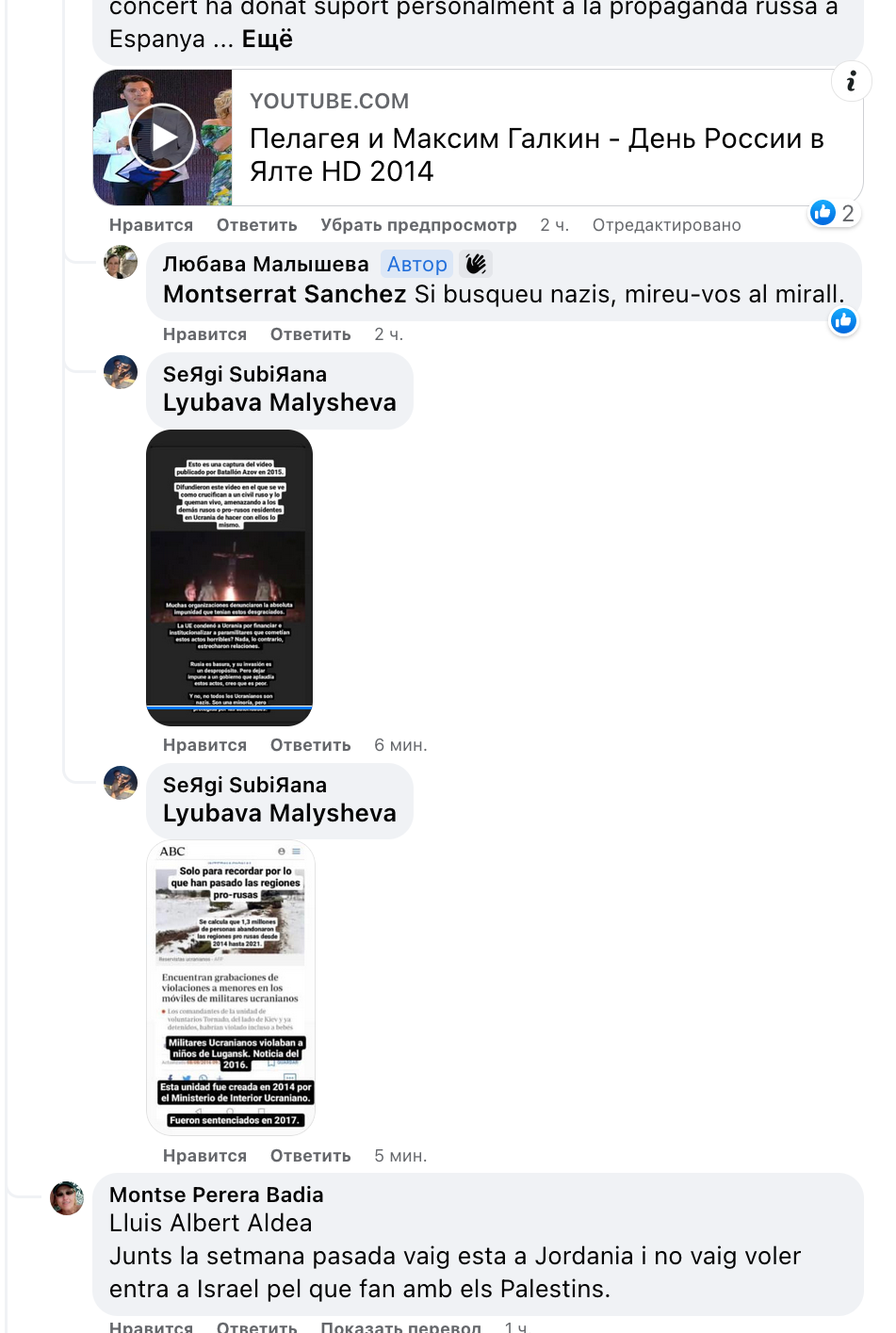Open Montserrat Sanchez mention link
896x1333 pixels.
click(x=285, y=294)
